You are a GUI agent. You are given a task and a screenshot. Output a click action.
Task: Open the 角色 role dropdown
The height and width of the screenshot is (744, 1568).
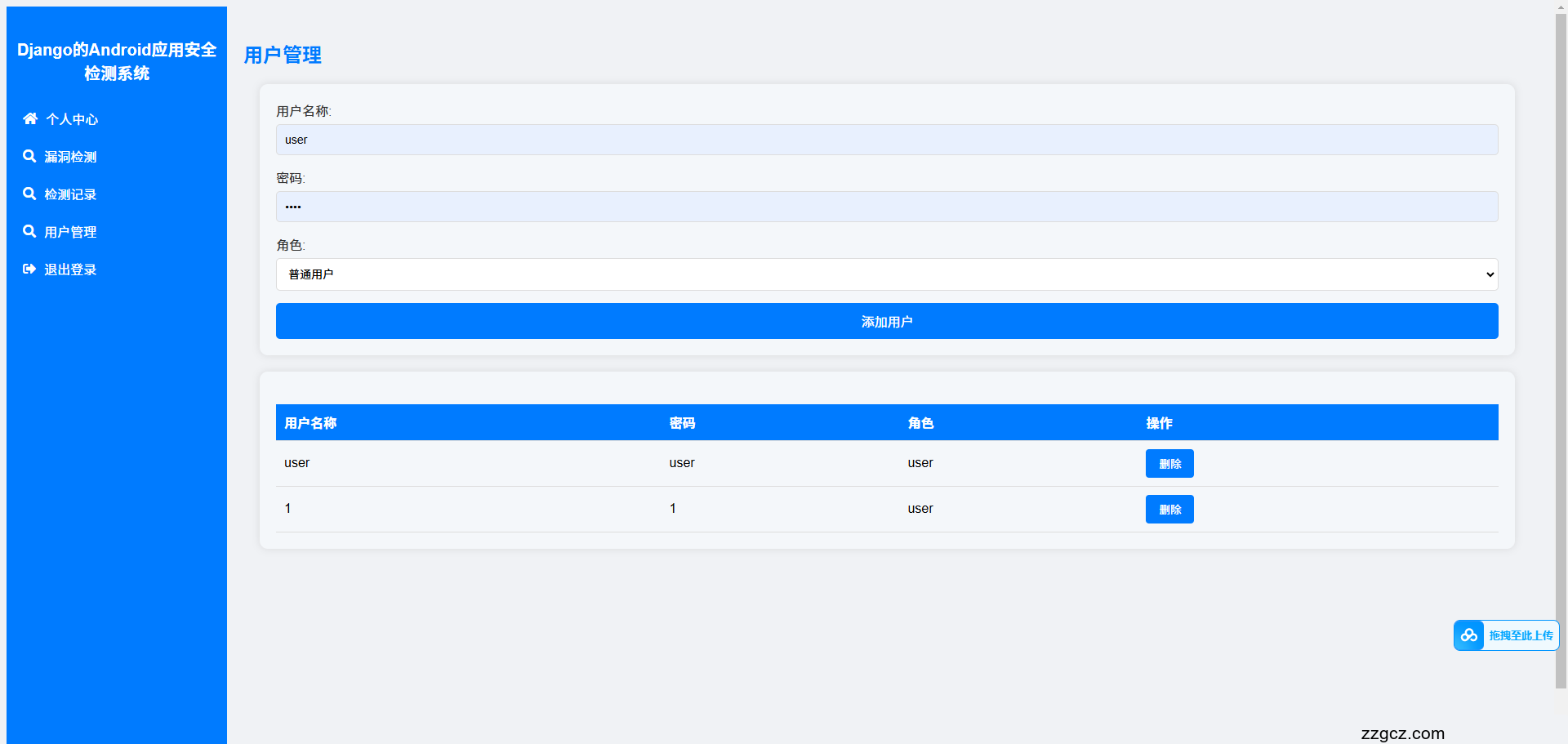coord(886,274)
